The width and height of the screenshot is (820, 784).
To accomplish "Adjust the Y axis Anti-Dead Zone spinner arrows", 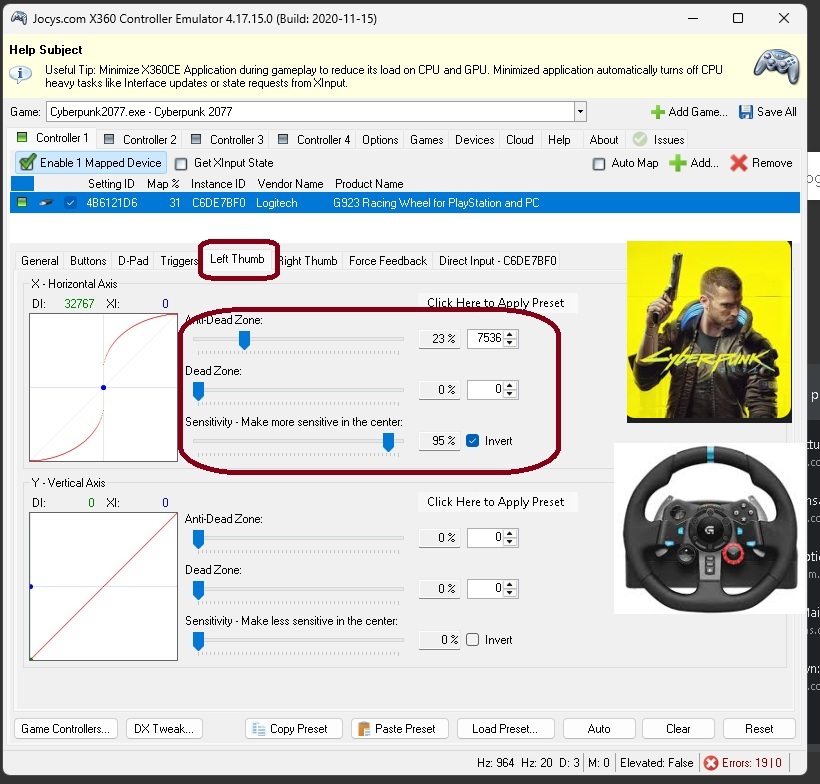I will click(x=510, y=538).
